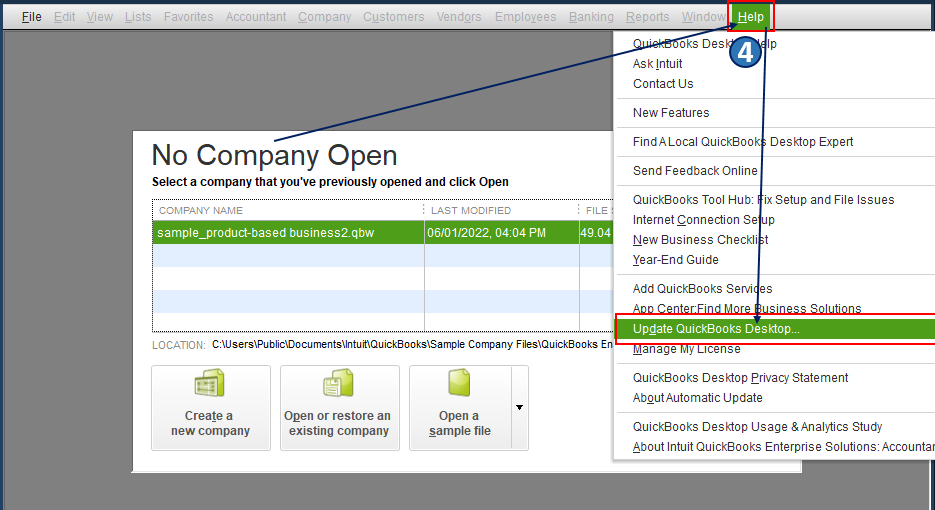935x510 pixels.
Task: Click Open or restore an existing company
Action: coord(339,408)
